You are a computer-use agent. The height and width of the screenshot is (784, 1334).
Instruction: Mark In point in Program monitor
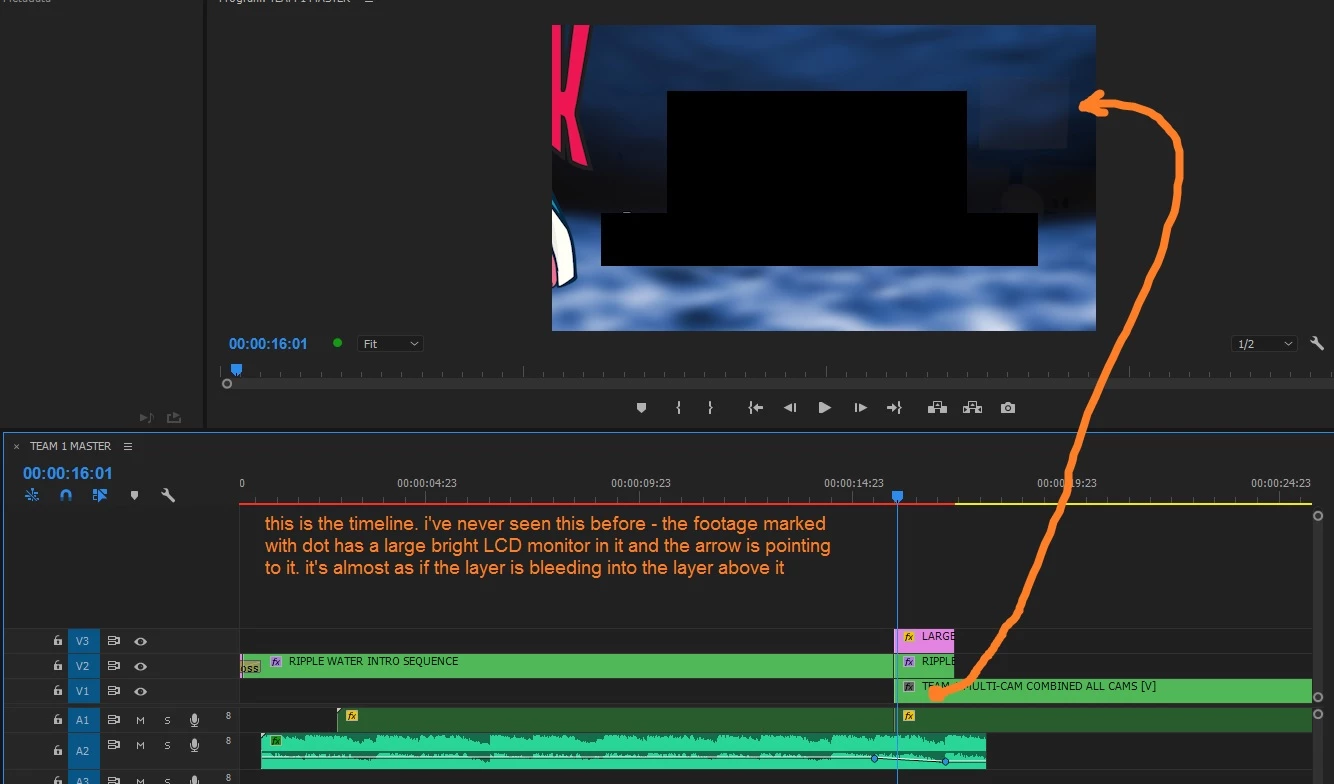click(678, 408)
